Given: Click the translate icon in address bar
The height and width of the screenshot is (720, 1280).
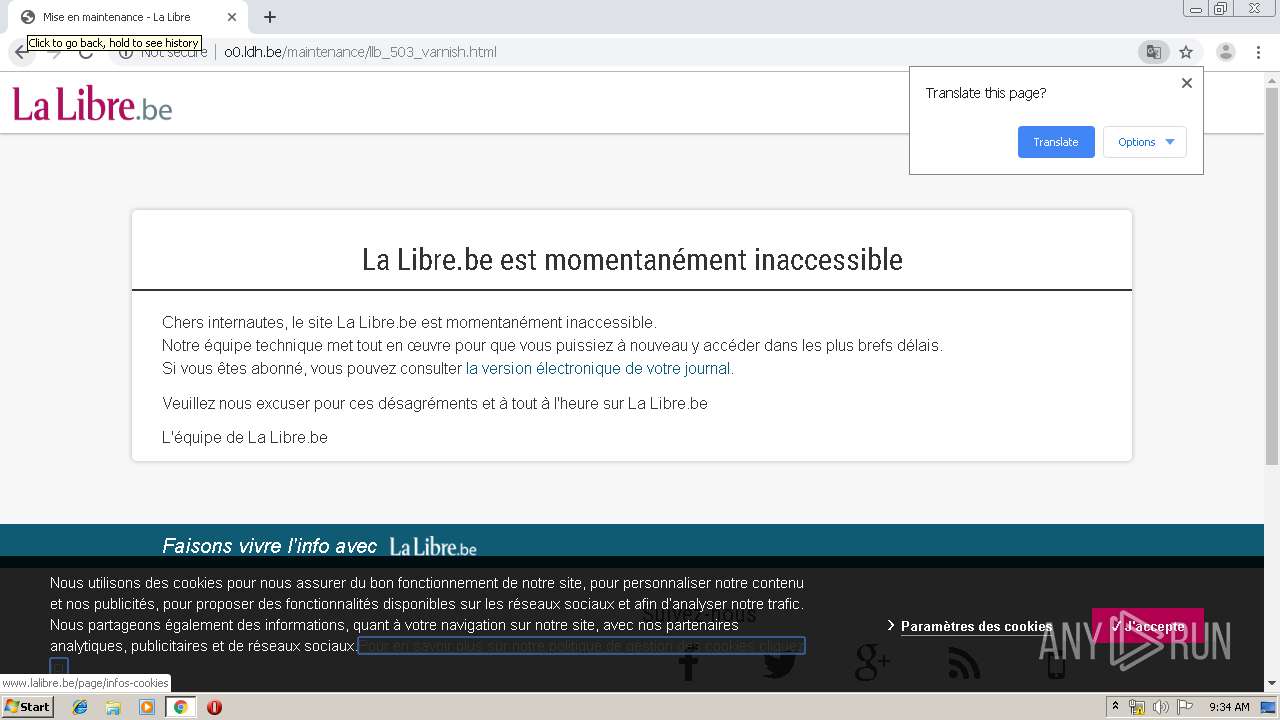Looking at the screenshot, I should click(1153, 52).
